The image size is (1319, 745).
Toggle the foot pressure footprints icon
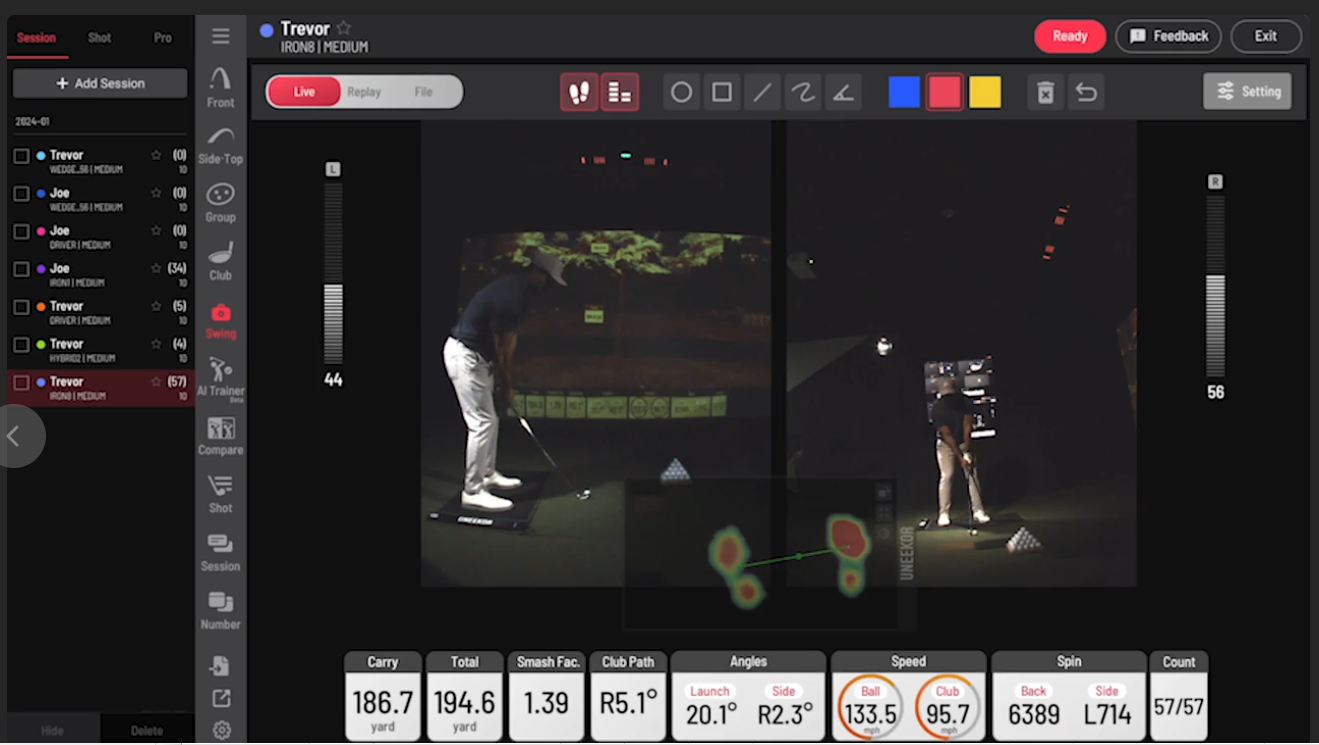(x=579, y=93)
